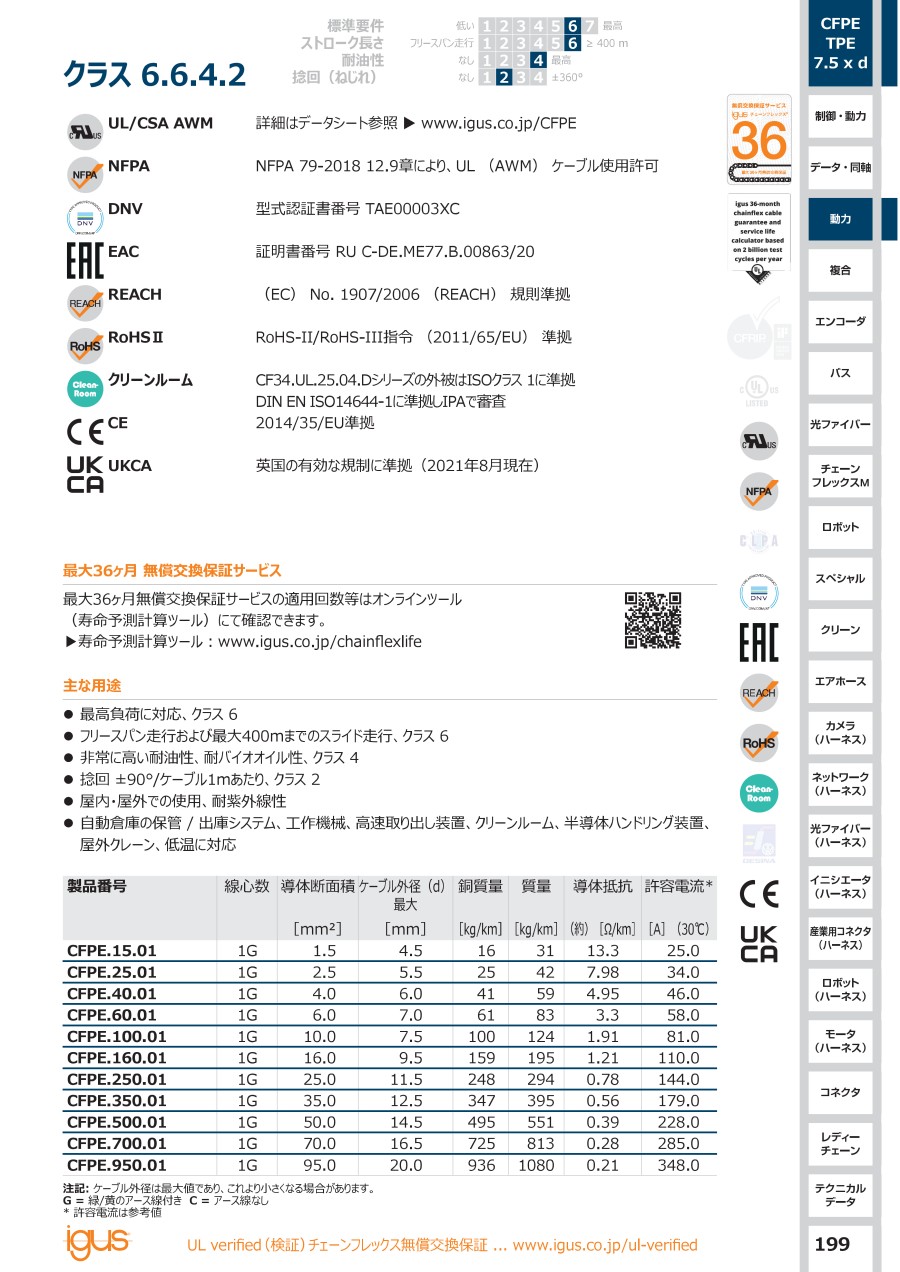The width and height of the screenshot is (900, 1272).
Task: Click the large EAC mark at left
Action: [x=84, y=260]
